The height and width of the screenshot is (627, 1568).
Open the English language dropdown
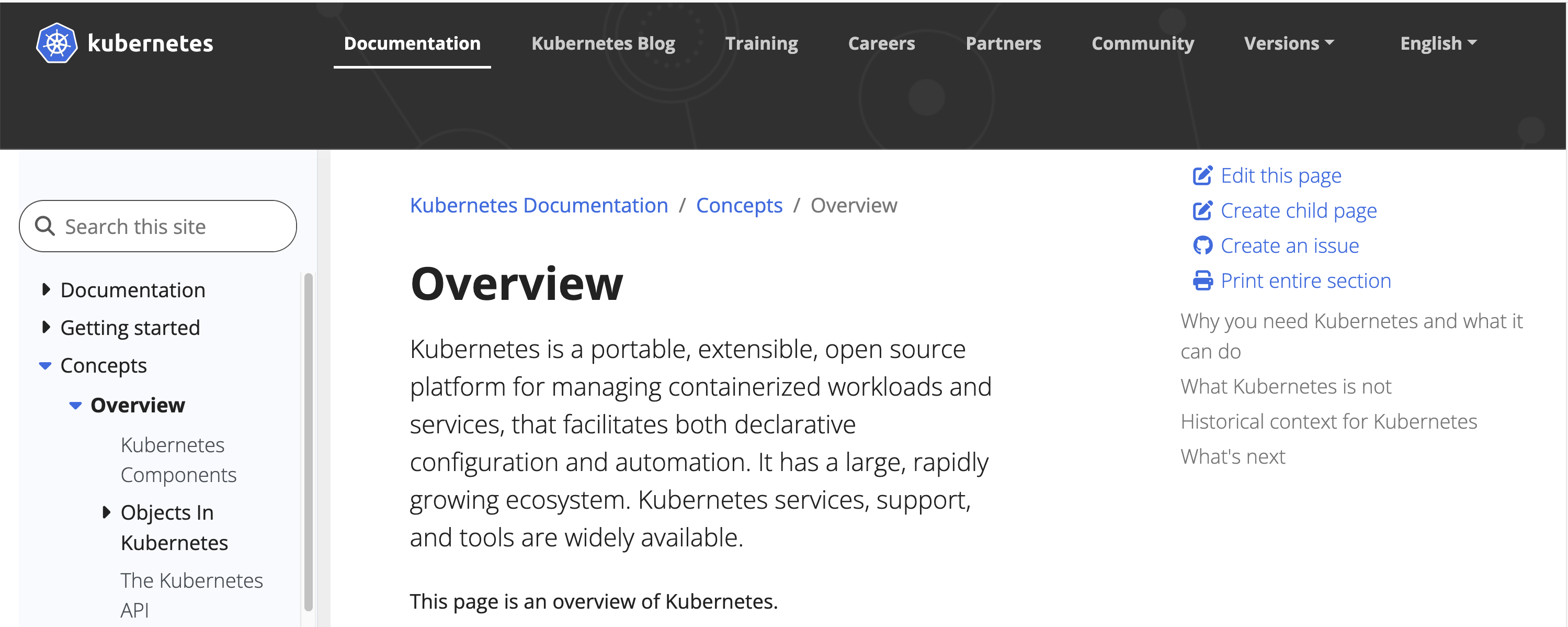1438,43
